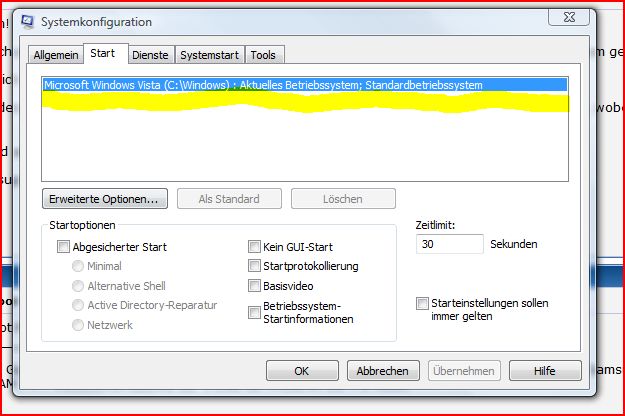Close the Systemkonfiguration dialog
The width and height of the screenshot is (625, 416).
tap(569, 17)
